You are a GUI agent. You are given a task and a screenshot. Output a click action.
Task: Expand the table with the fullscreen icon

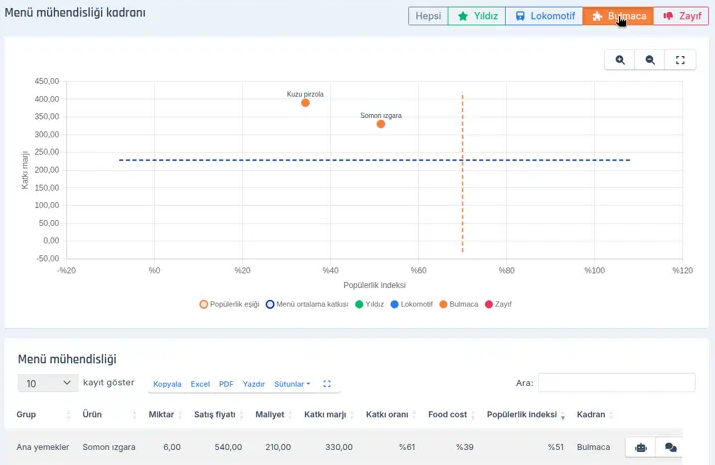click(x=327, y=384)
